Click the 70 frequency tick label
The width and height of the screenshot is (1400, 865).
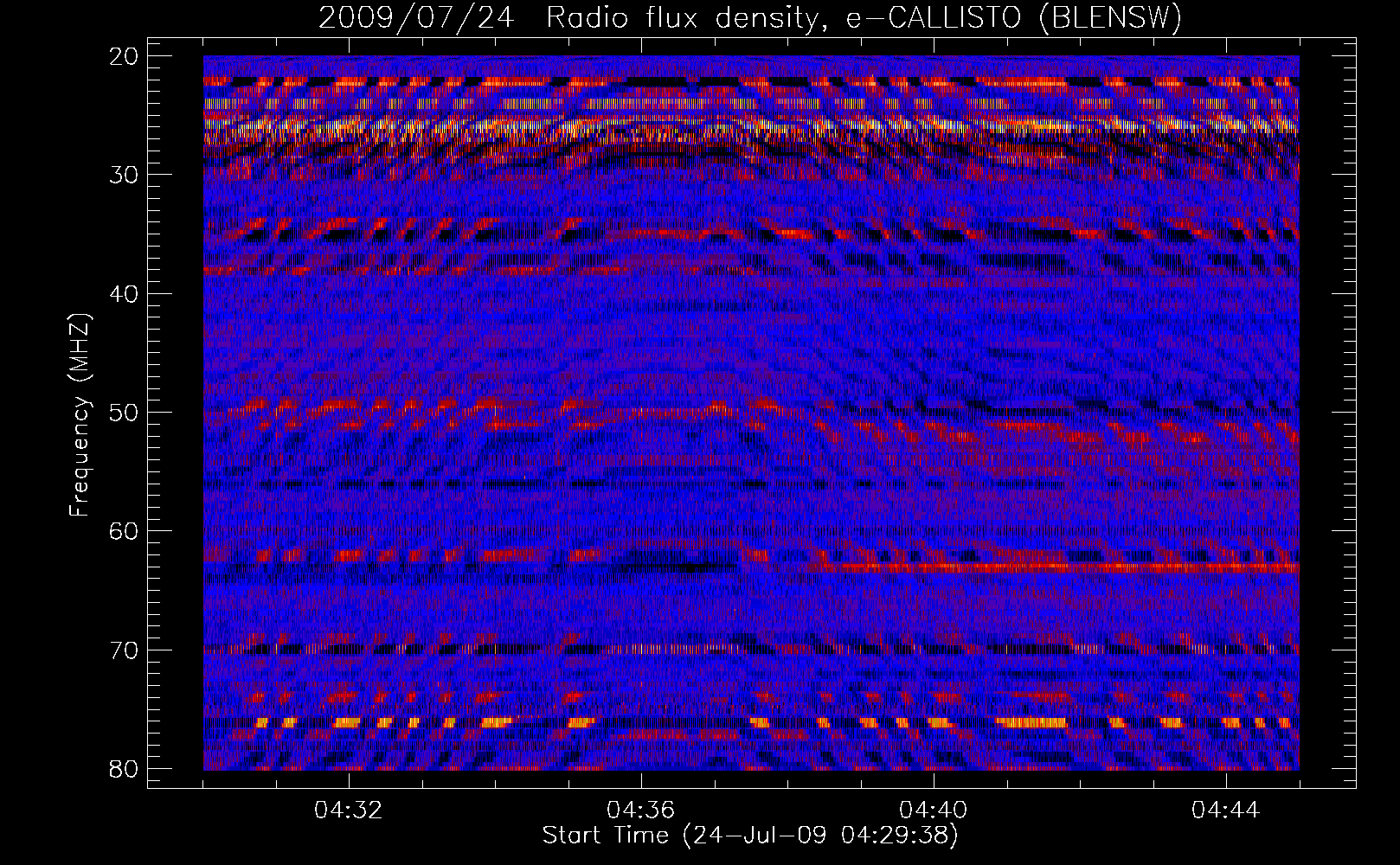click(125, 650)
